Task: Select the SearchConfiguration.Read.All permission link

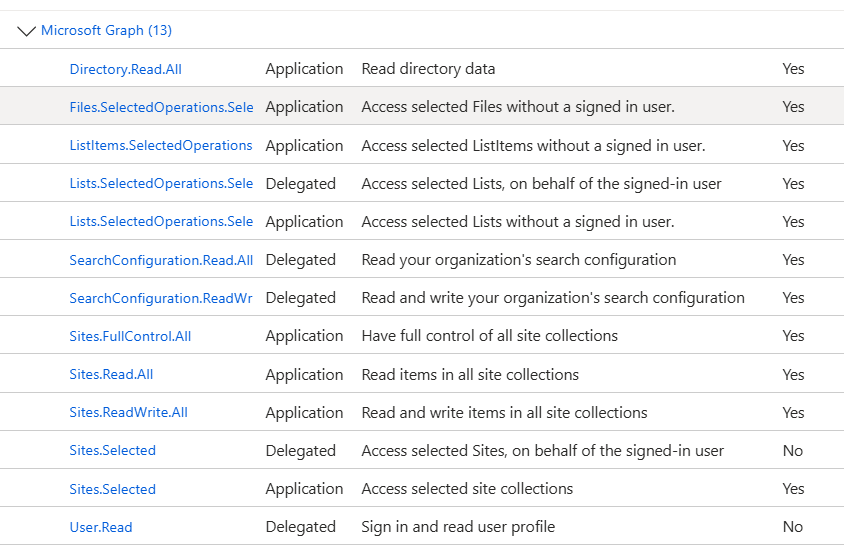Action: (x=161, y=260)
